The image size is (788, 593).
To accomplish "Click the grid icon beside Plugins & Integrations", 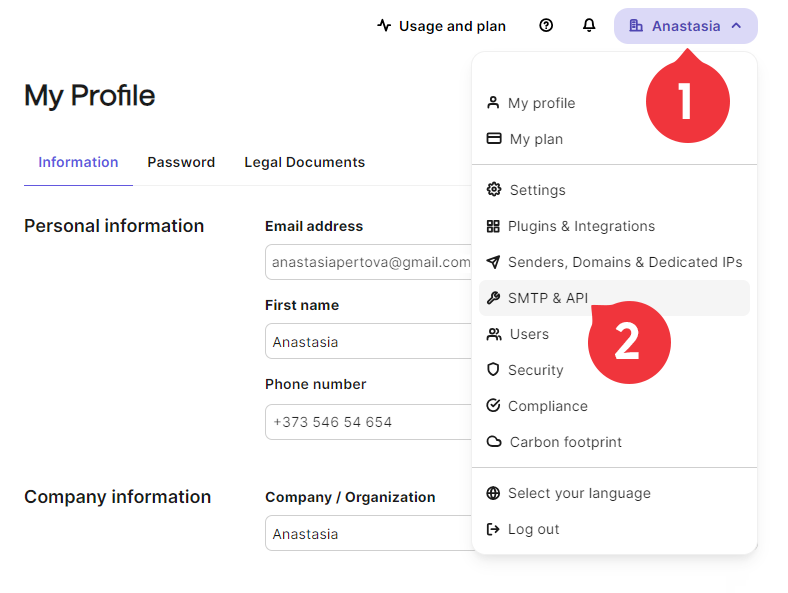I will (493, 226).
